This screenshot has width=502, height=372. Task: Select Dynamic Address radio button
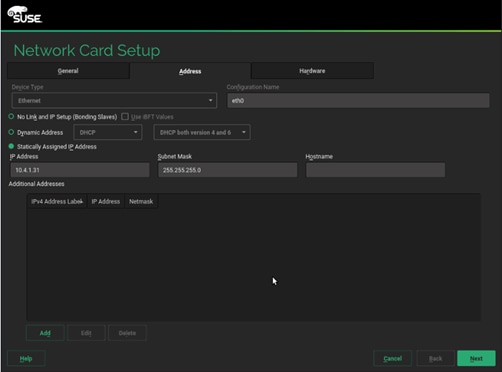point(11,132)
